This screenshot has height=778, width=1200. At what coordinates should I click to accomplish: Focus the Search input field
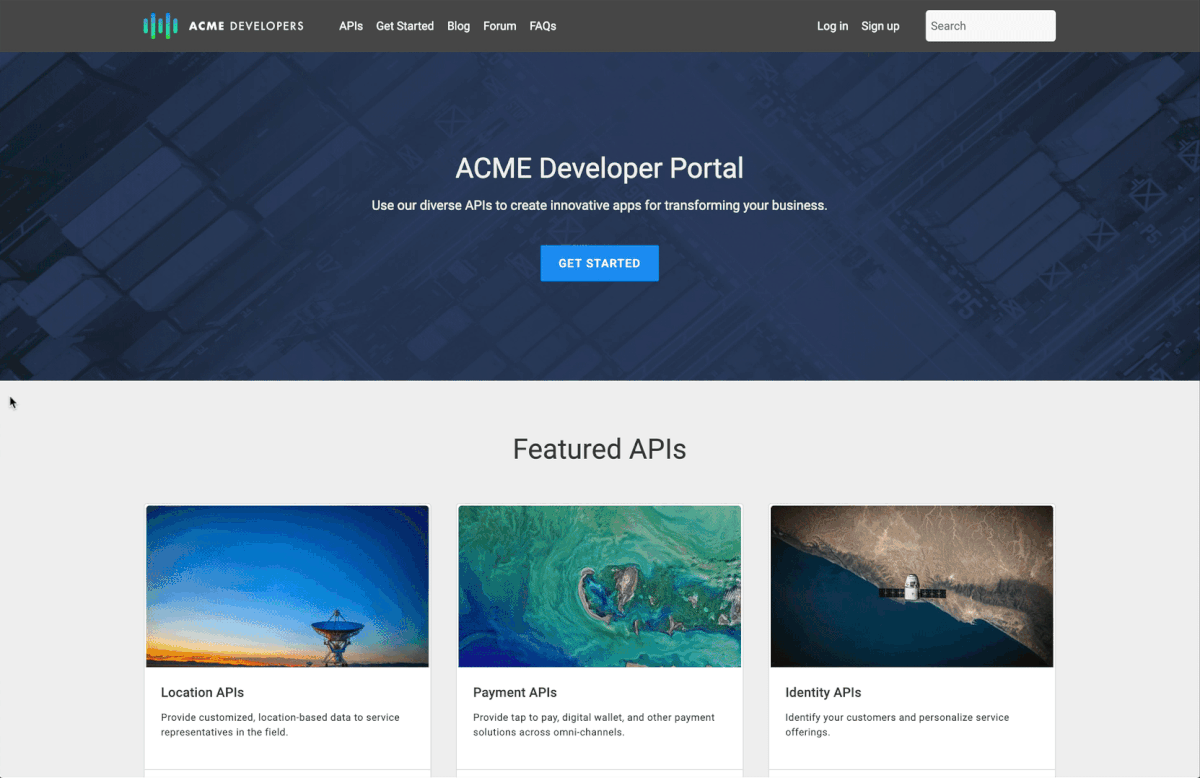point(990,26)
